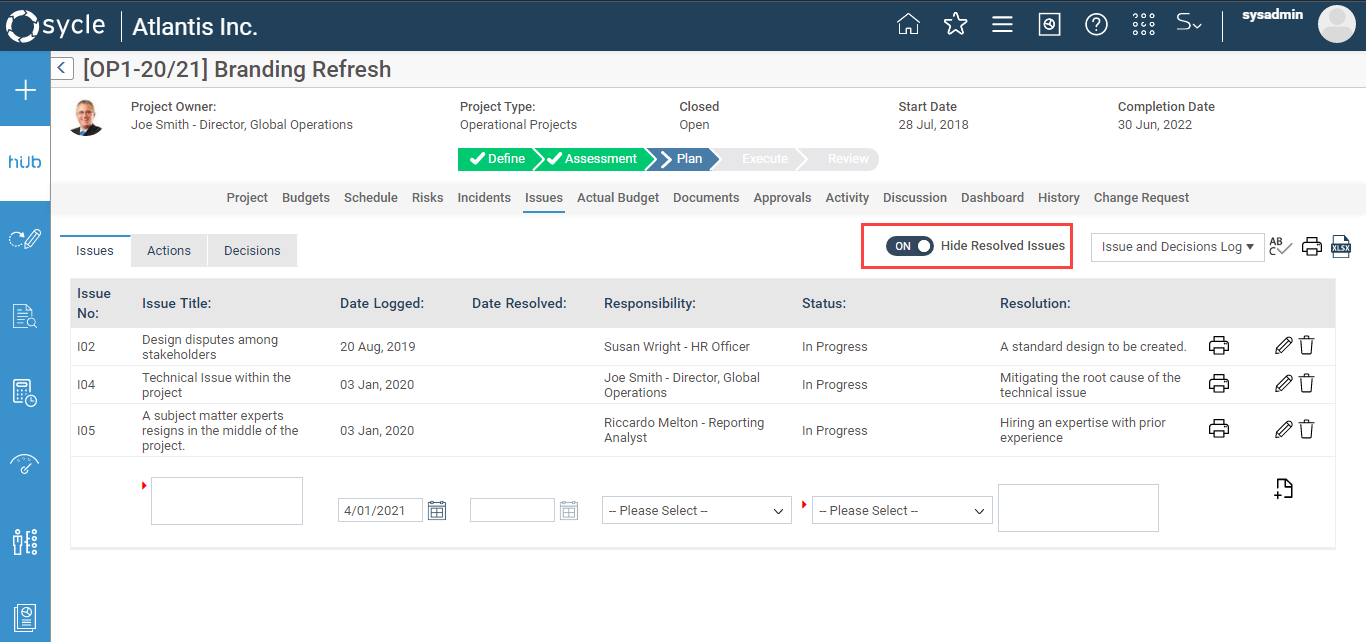Open the apps grid icon

1143,24
